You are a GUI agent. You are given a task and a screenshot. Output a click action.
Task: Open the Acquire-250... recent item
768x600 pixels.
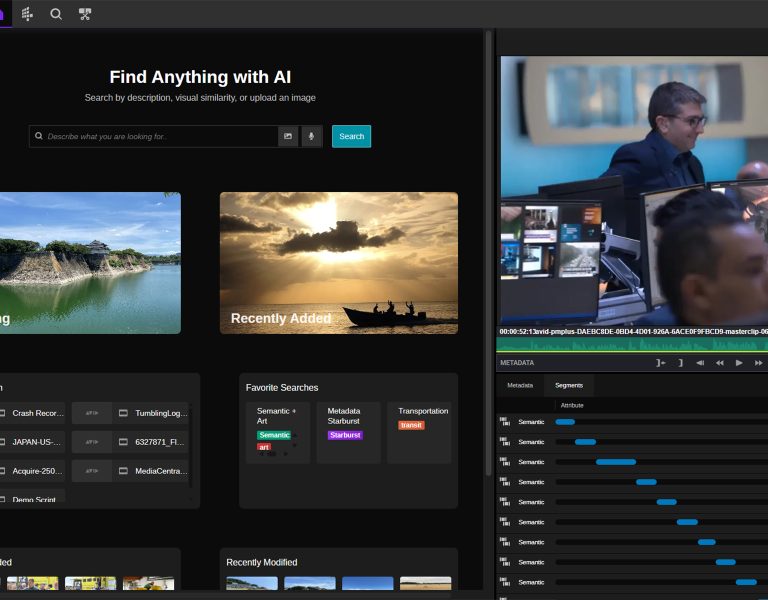coord(32,471)
